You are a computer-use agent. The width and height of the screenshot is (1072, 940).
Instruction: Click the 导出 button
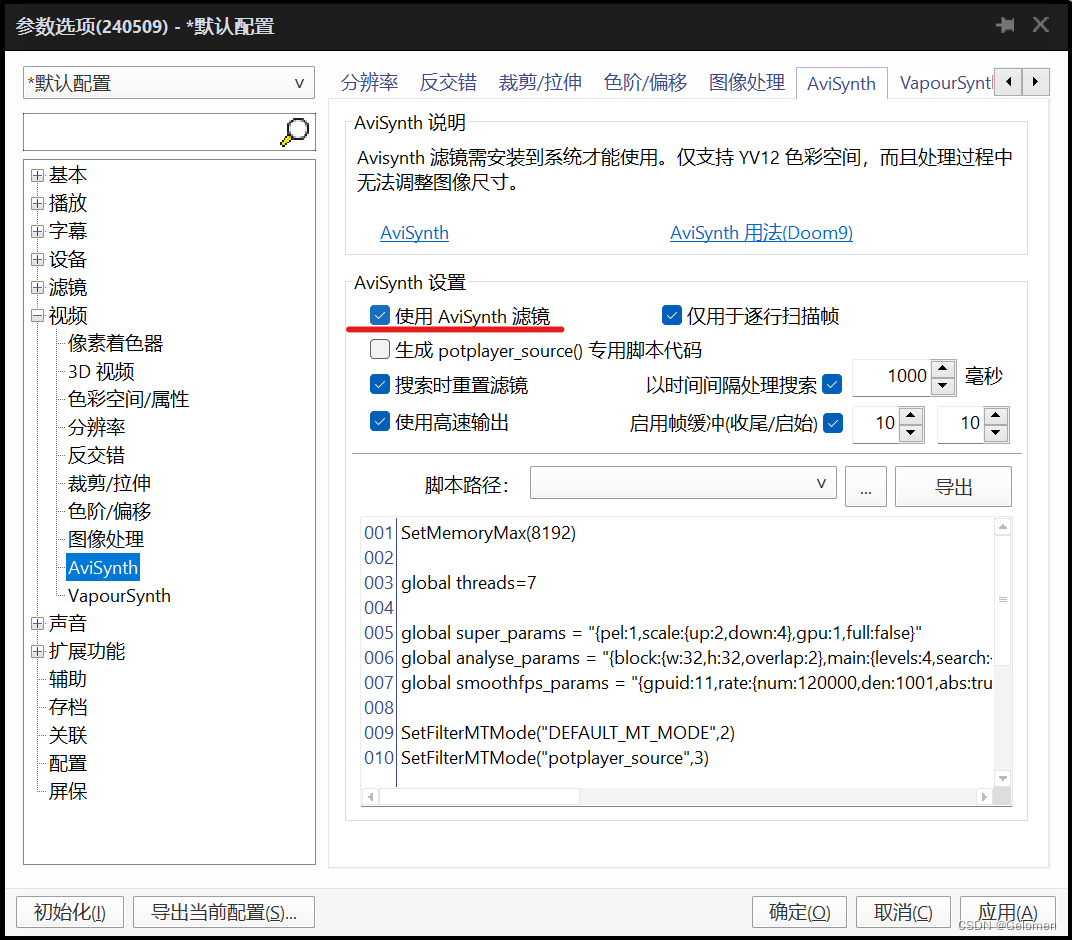pyautogui.click(x=953, y=487)
